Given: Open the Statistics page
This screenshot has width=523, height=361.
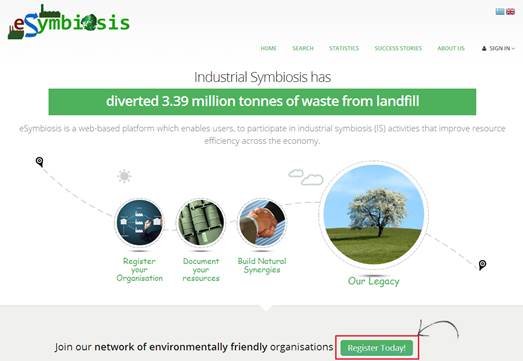Looking at the screenshot, I should click(x=344, y=48).
